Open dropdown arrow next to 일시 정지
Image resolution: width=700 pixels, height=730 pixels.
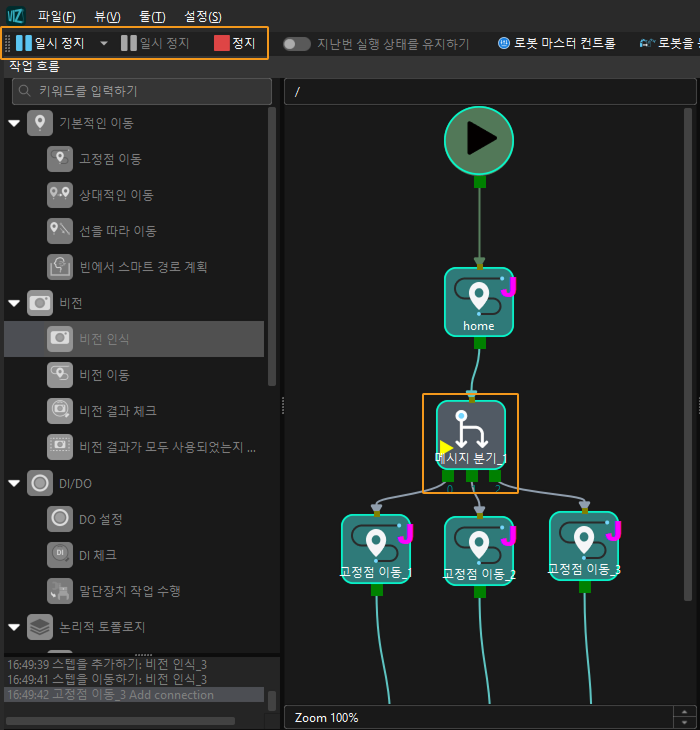point(104,43)
